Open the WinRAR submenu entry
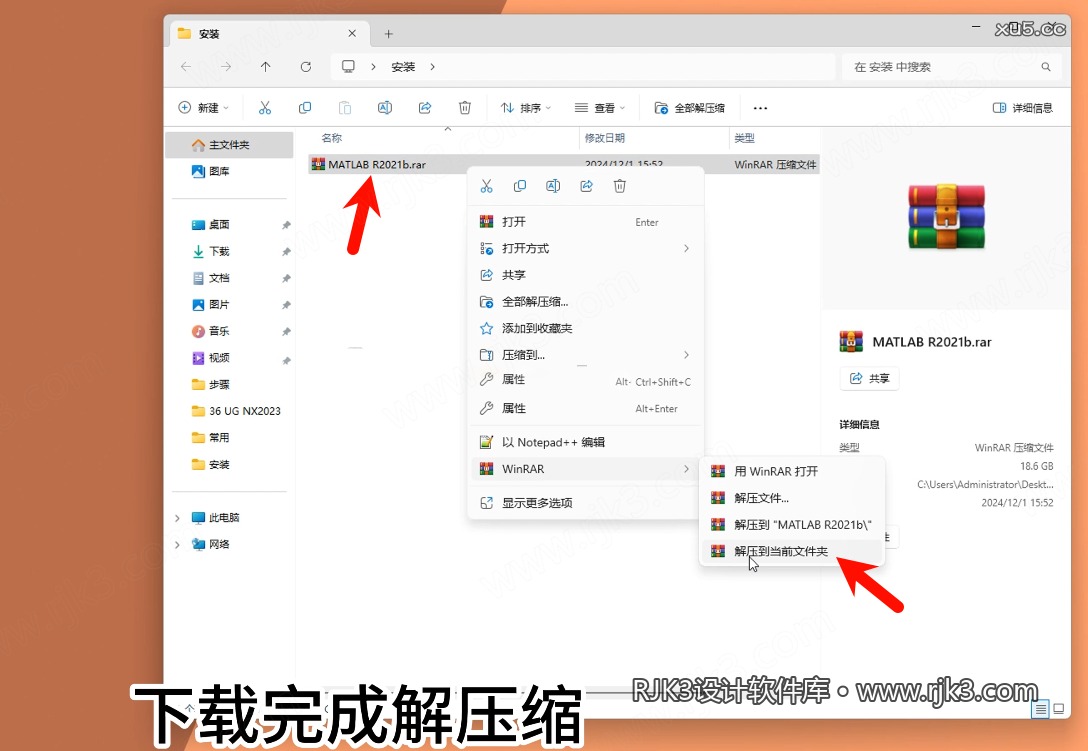 click(586, 469)
